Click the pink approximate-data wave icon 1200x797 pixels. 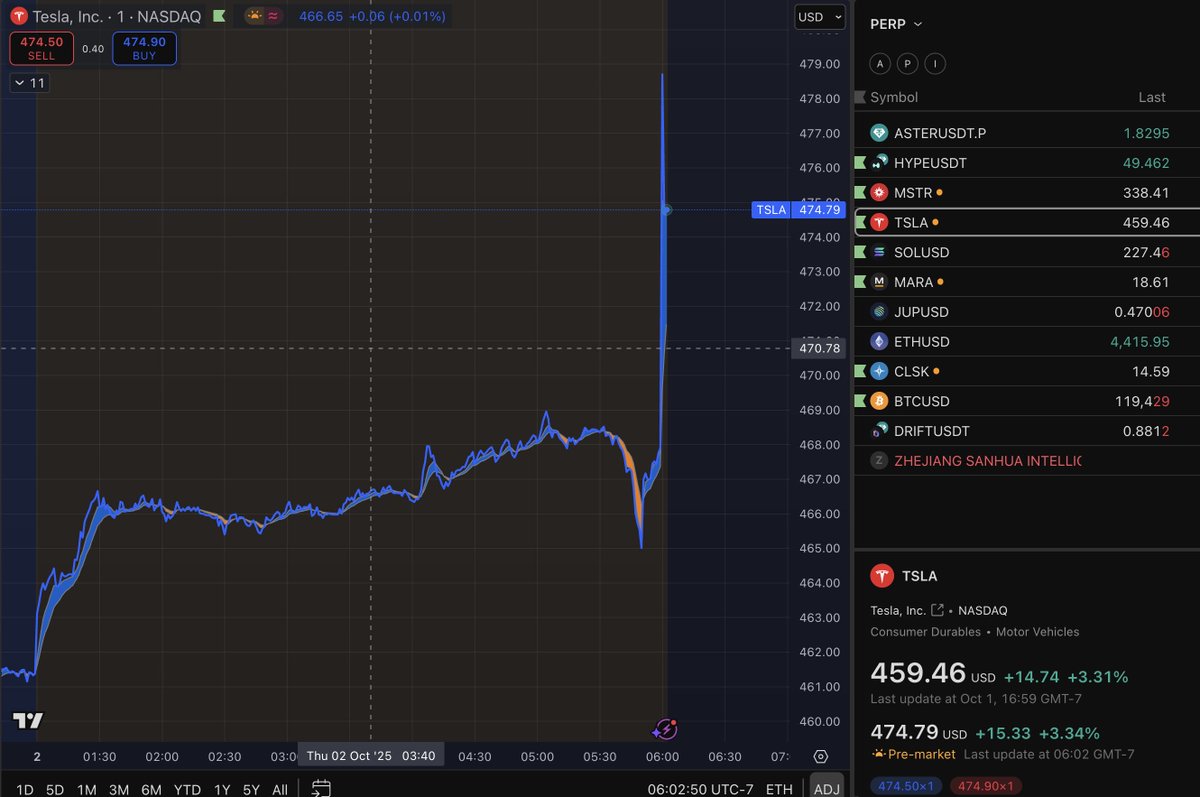(x=274, y=16)
